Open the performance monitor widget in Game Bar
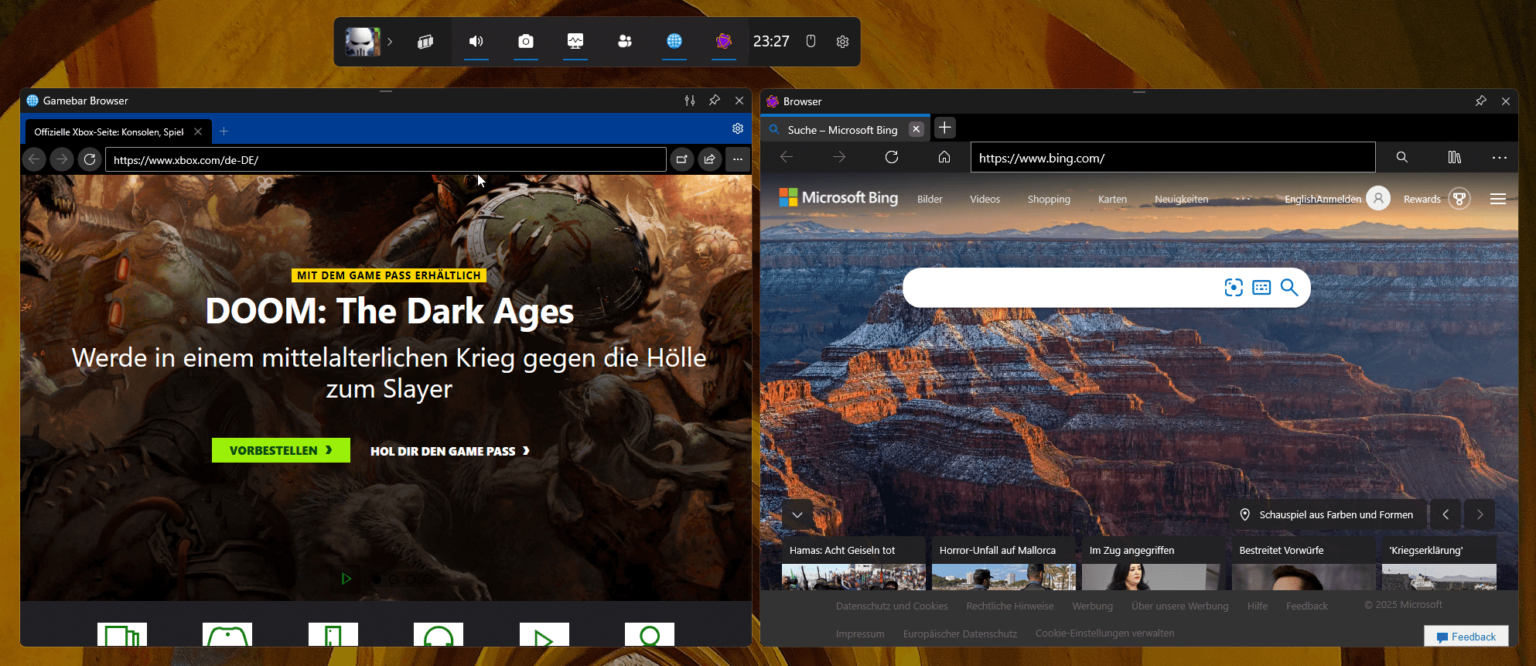1536x666 pixels. [574, 41]
